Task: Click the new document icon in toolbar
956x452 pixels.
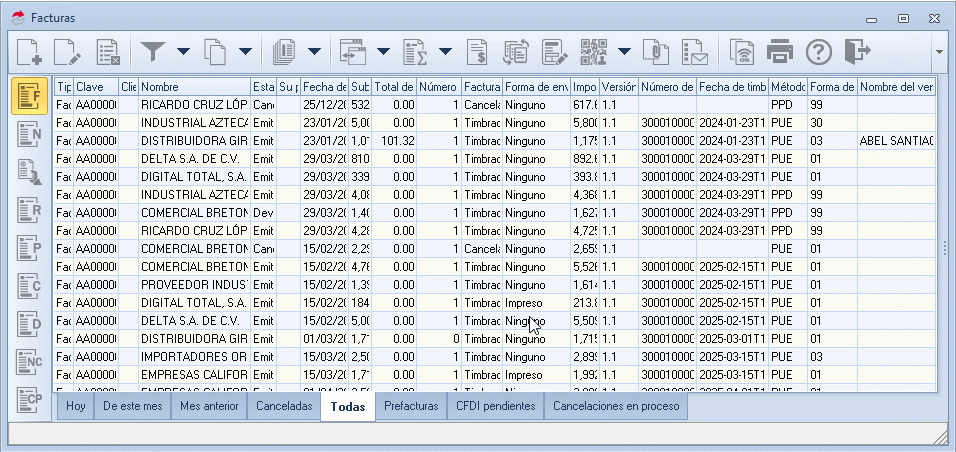Action: 30,51
